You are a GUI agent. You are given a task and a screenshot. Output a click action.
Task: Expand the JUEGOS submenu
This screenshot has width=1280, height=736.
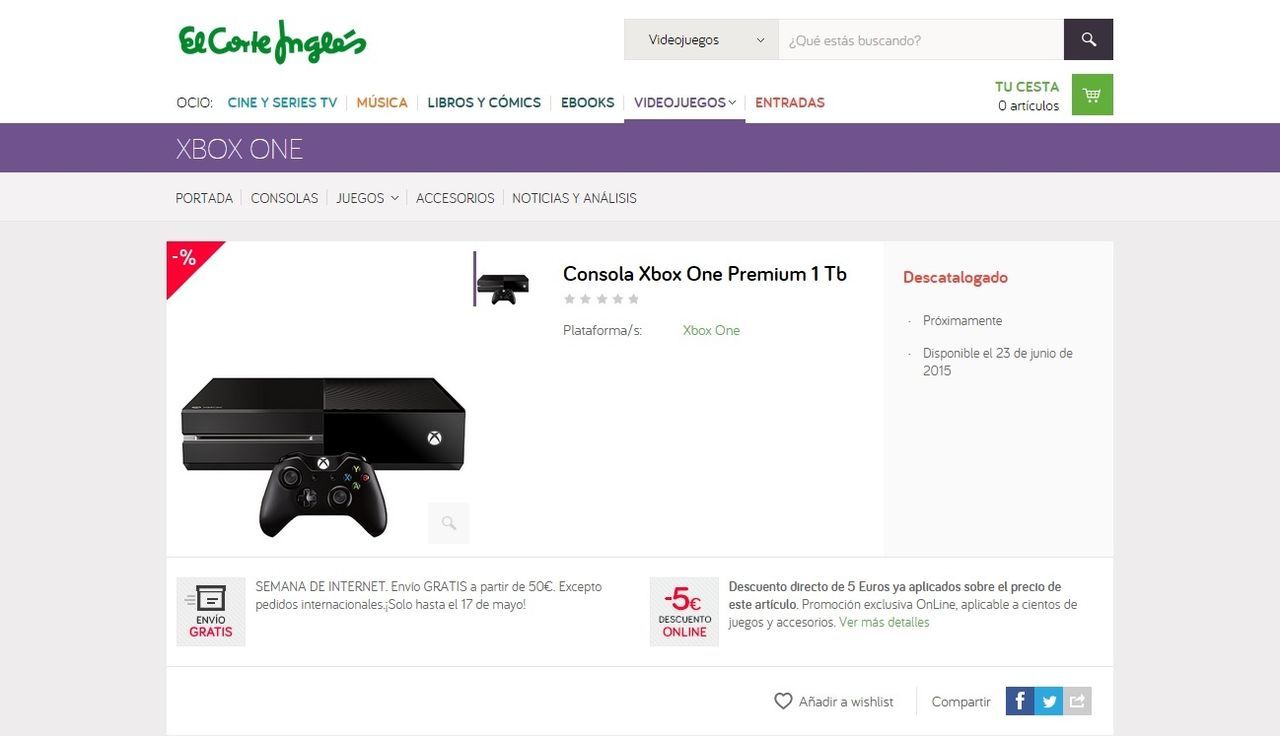pyautogui.click(x=367, y=198)
